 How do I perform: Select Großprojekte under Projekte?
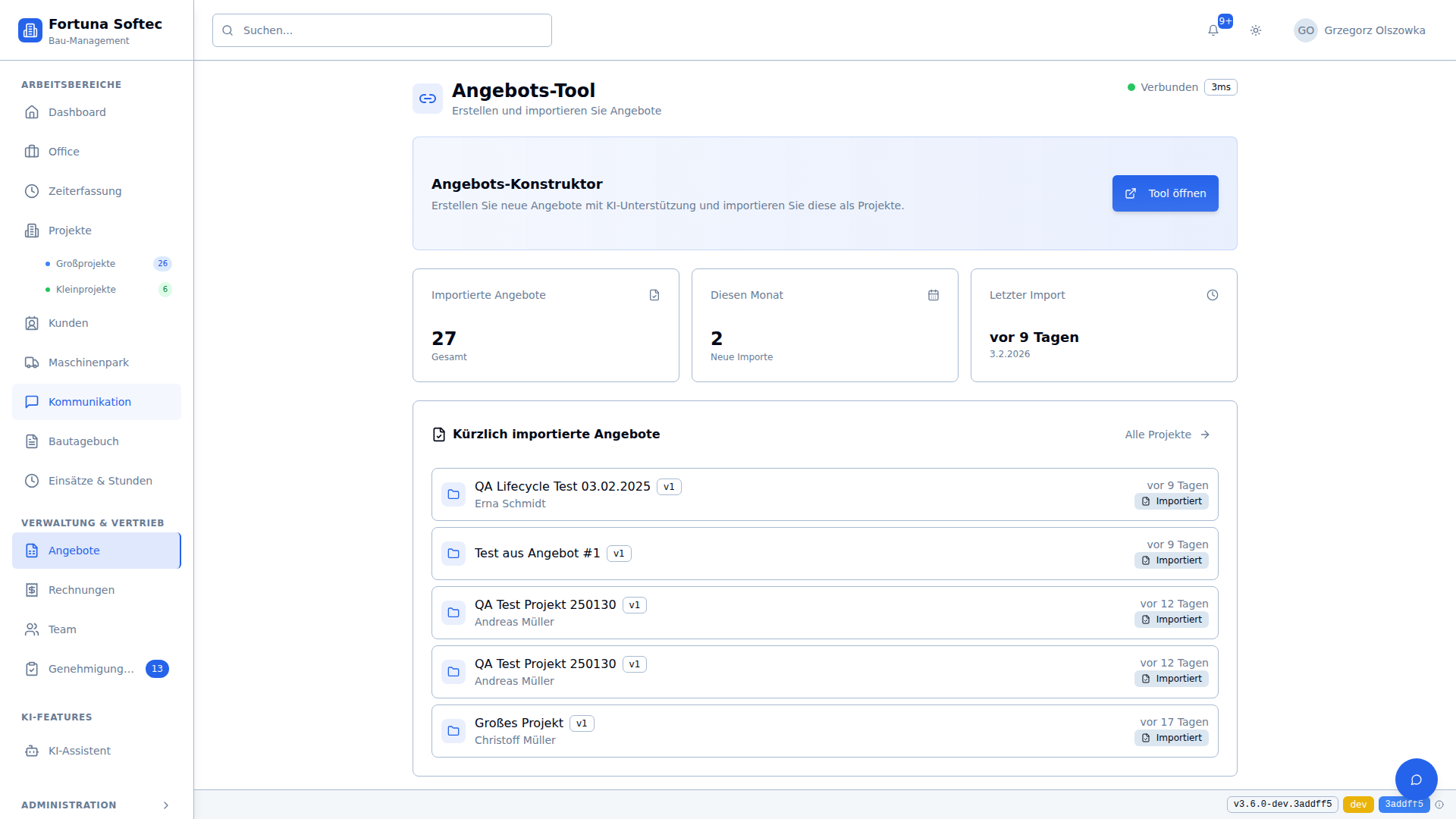click(x=86, y=264)
